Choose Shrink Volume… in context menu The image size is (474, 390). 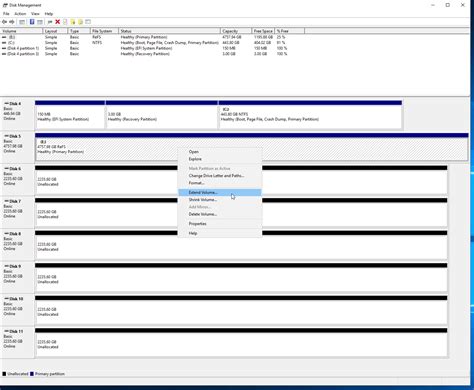pyautogui.click(x=220, y=200)
